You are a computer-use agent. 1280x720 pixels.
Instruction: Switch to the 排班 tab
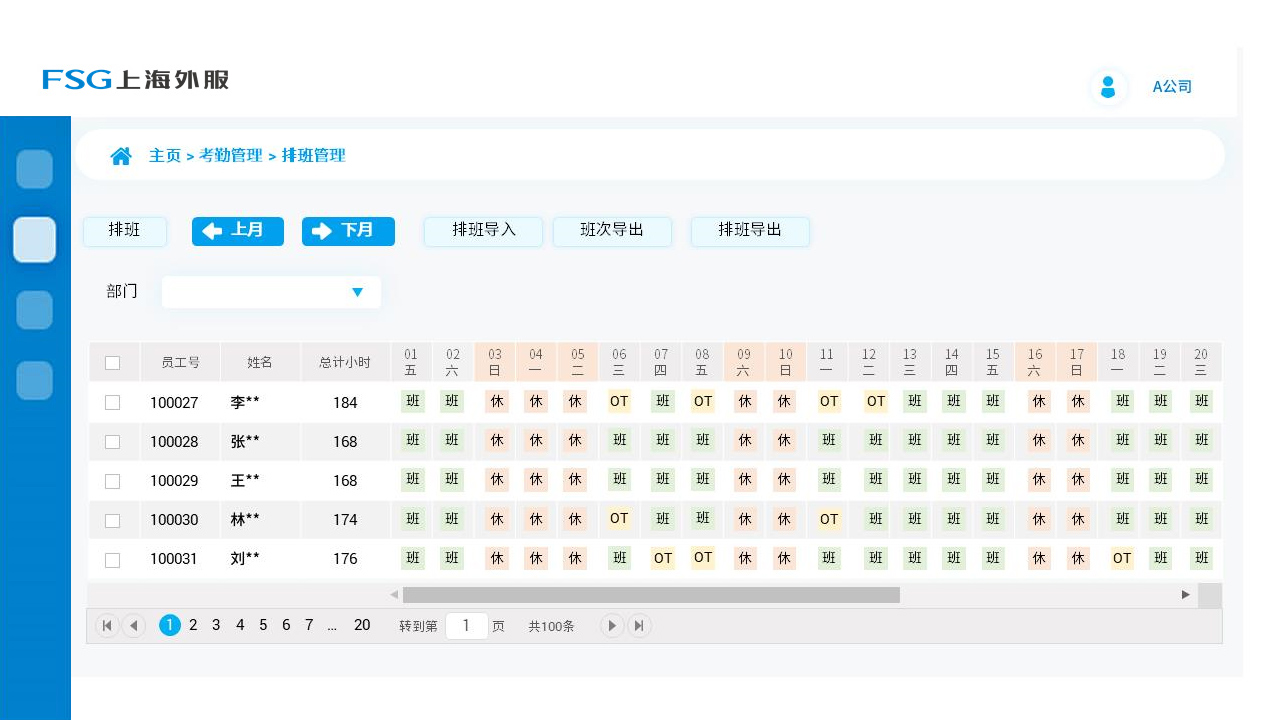(x=124, y=231)
